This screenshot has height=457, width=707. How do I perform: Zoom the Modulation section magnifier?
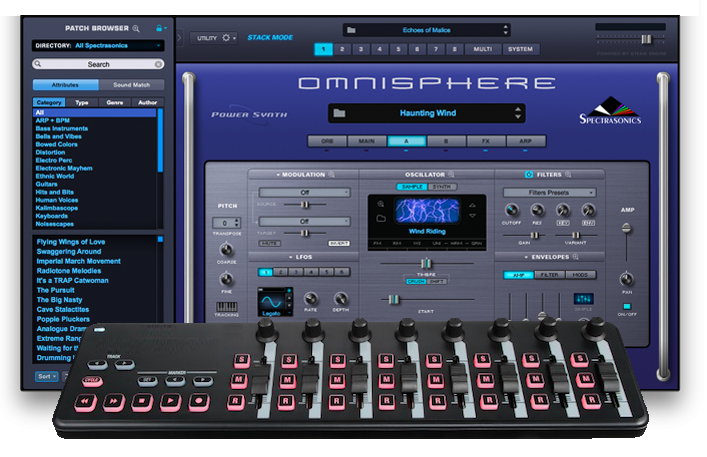[x=331, y=174]
